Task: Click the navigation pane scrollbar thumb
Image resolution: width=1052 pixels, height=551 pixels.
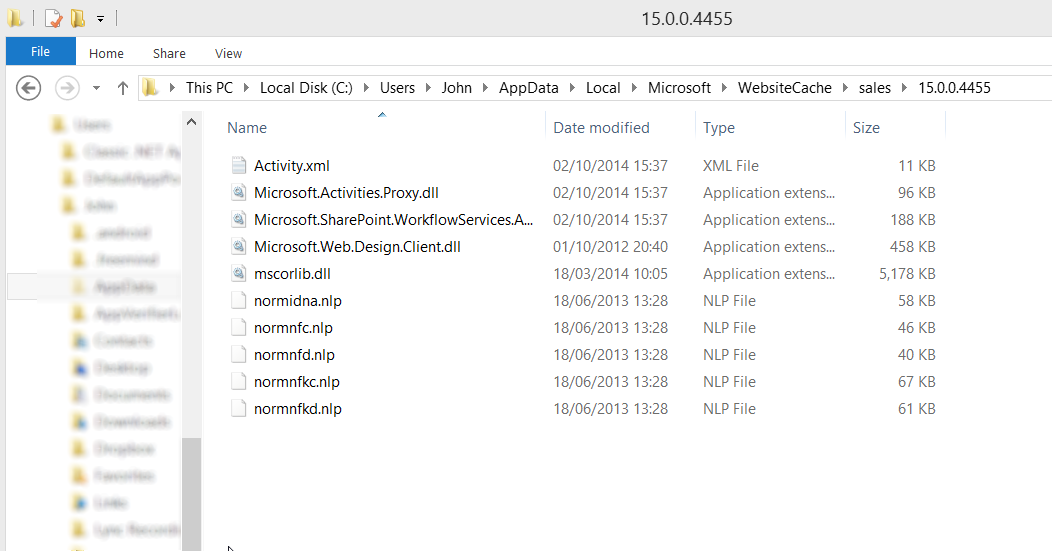Action: click(x=191, y=494)
